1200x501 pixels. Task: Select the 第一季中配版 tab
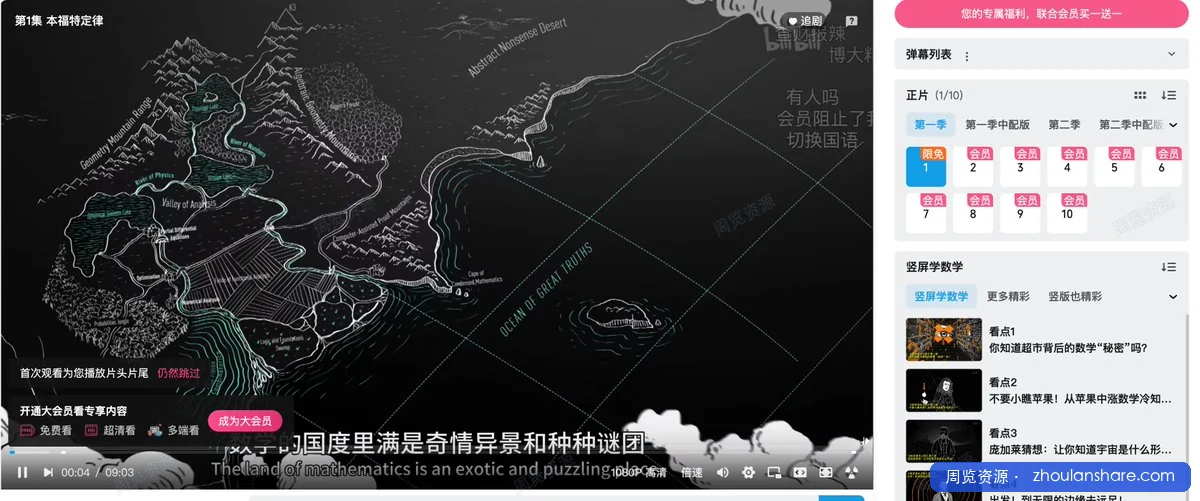pyautogui.click(x=997, y=125)
